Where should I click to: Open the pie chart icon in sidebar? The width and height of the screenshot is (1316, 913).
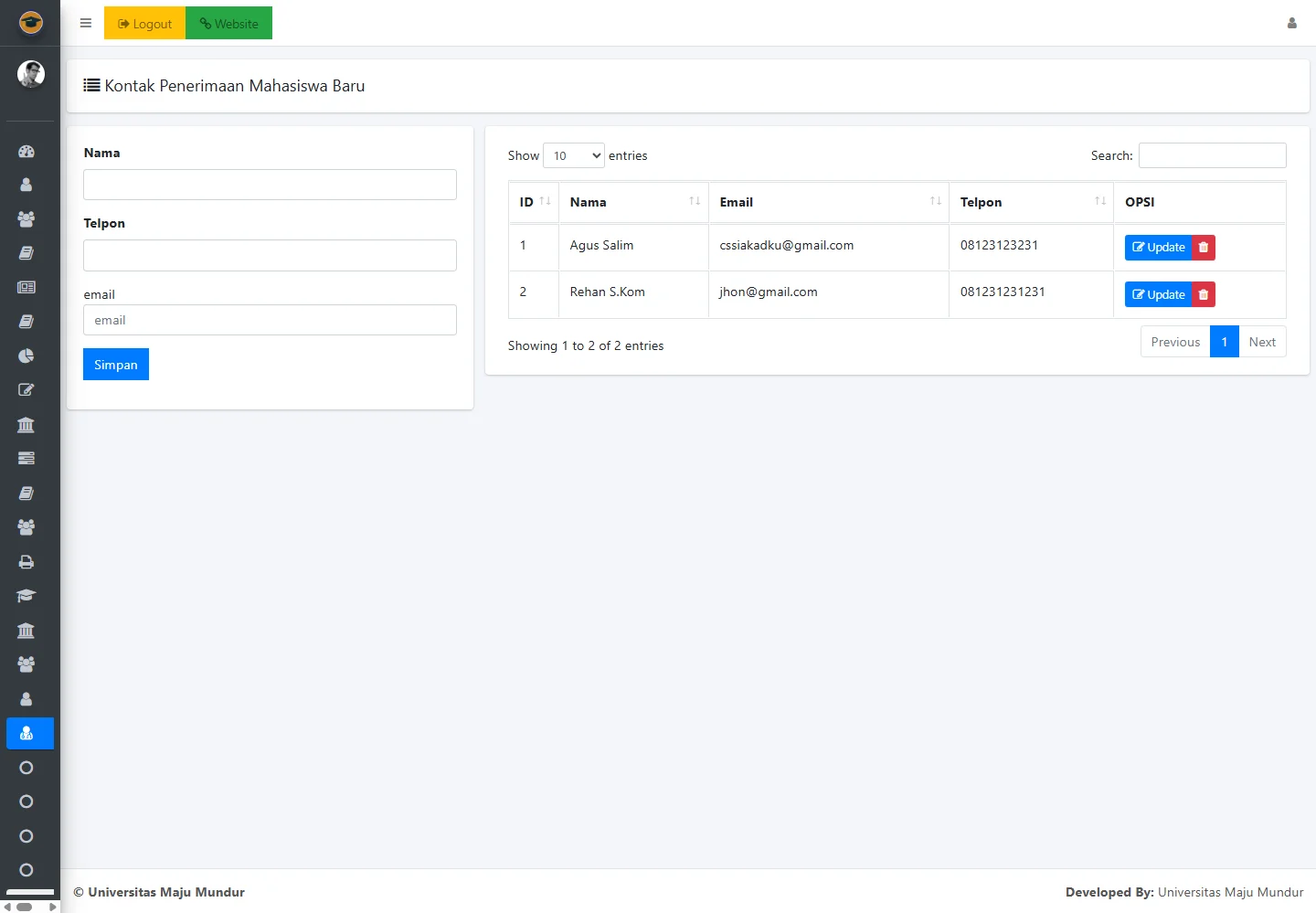[x=27, y=356]
